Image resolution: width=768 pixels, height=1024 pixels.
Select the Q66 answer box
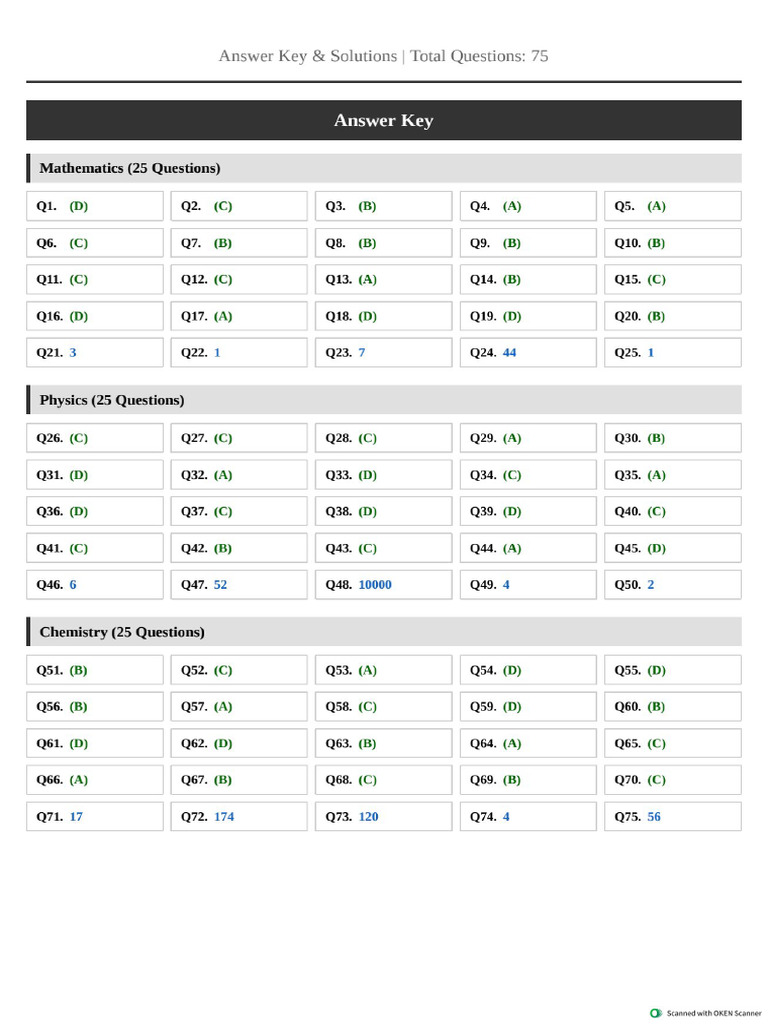[x=95, y=780]
